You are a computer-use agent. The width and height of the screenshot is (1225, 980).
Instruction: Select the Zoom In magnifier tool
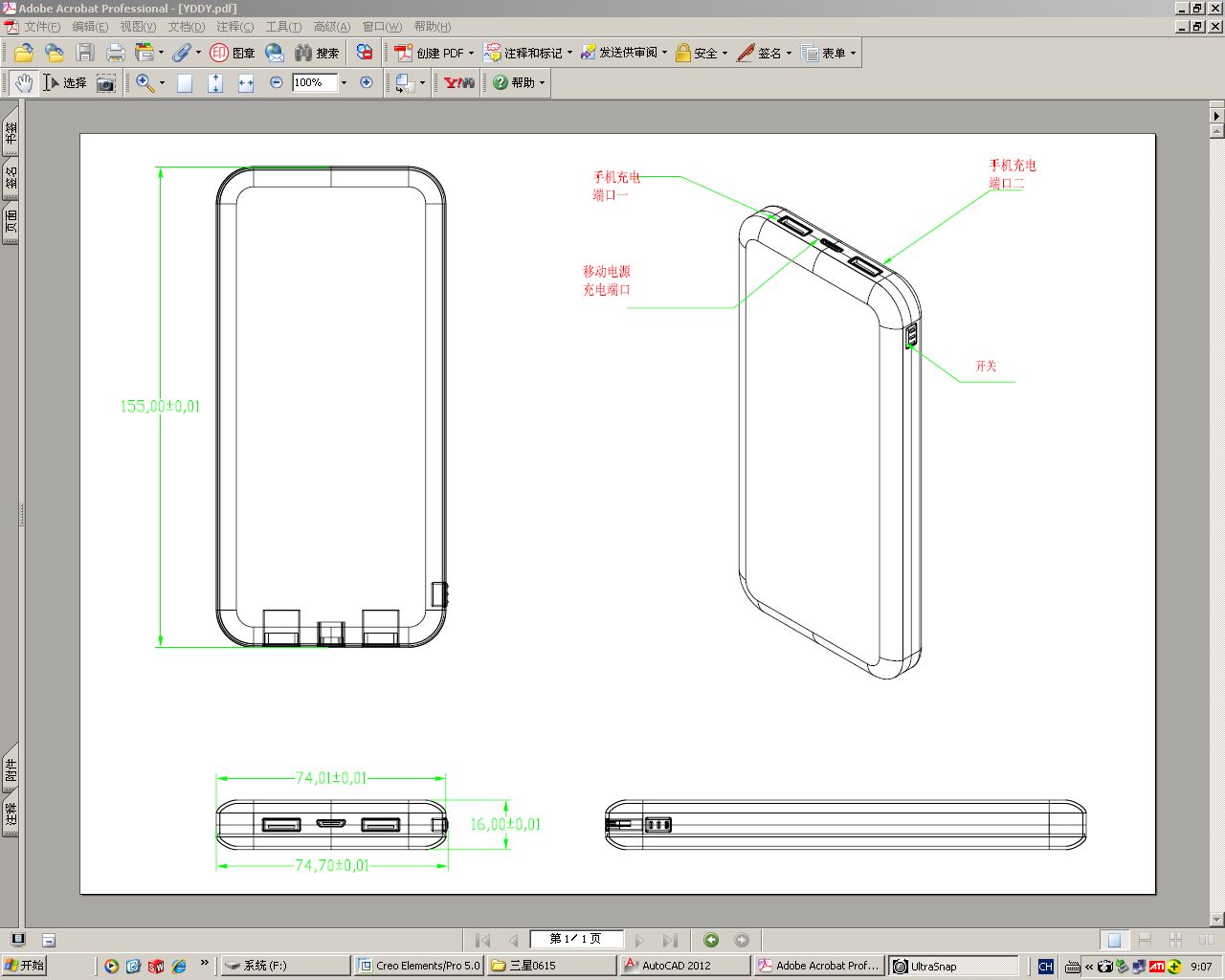145,83
